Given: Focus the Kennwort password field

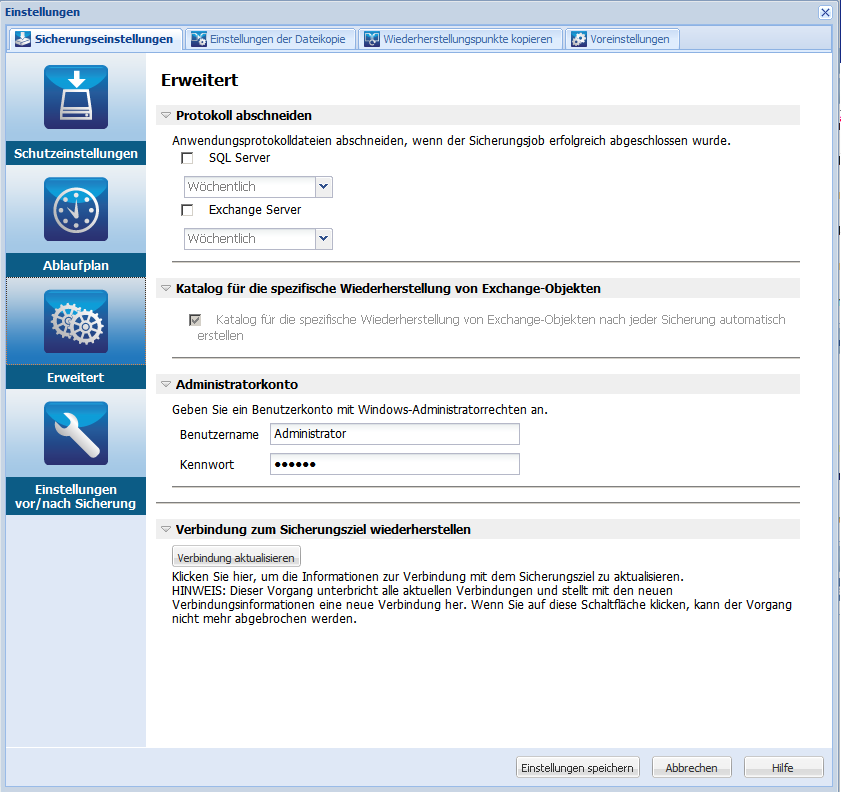Looking at the screenshot, I should click(395, 464).
